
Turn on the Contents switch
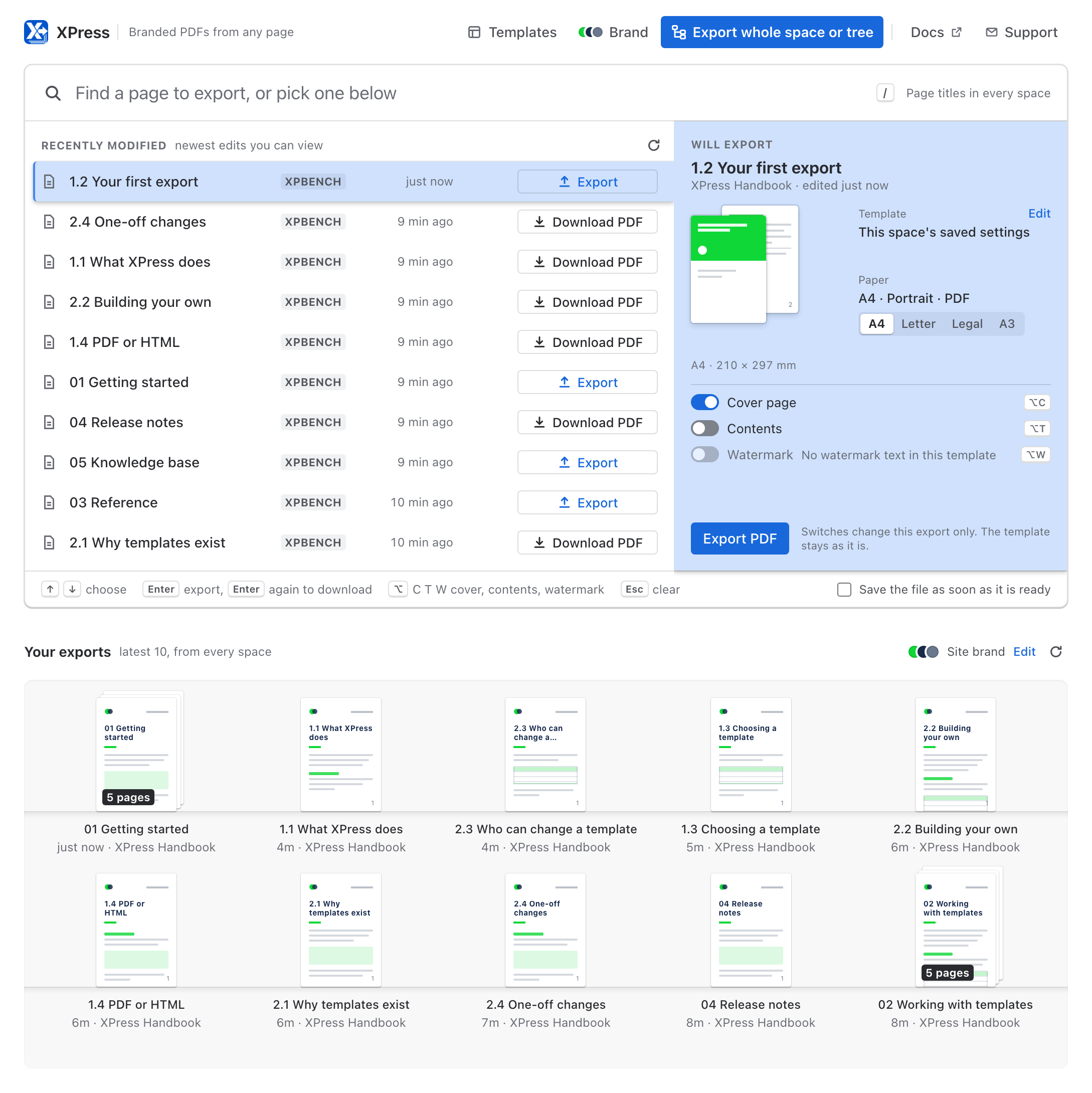click(705, 429)
